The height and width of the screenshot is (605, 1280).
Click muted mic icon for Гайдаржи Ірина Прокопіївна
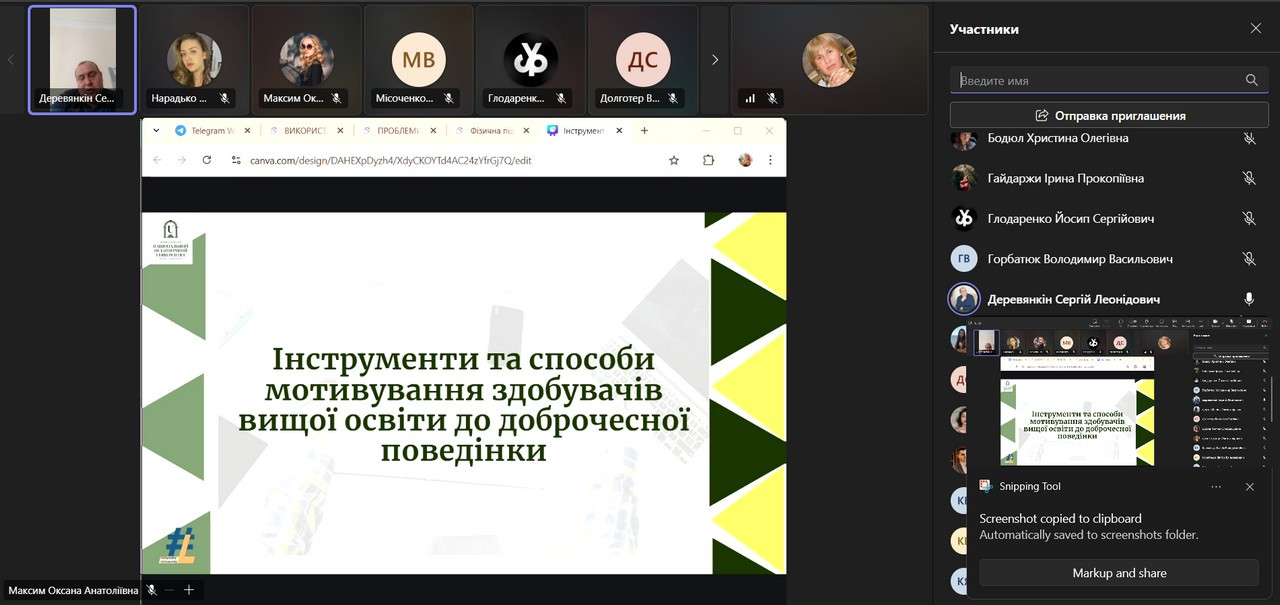(1249, 178)
